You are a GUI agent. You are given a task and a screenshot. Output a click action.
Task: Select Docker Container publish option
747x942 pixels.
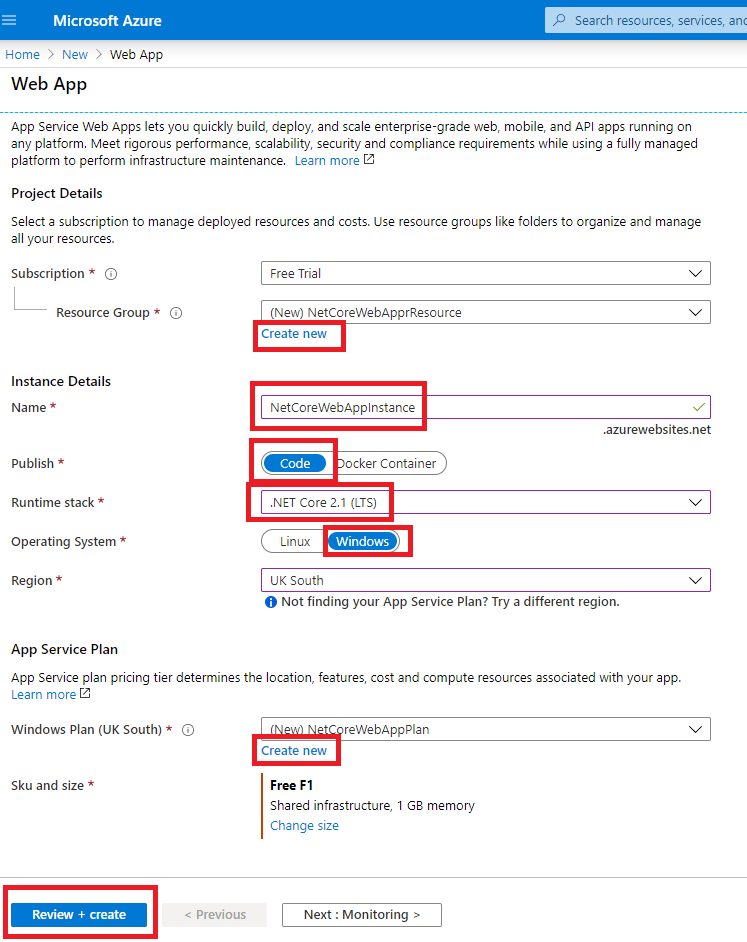388,463
